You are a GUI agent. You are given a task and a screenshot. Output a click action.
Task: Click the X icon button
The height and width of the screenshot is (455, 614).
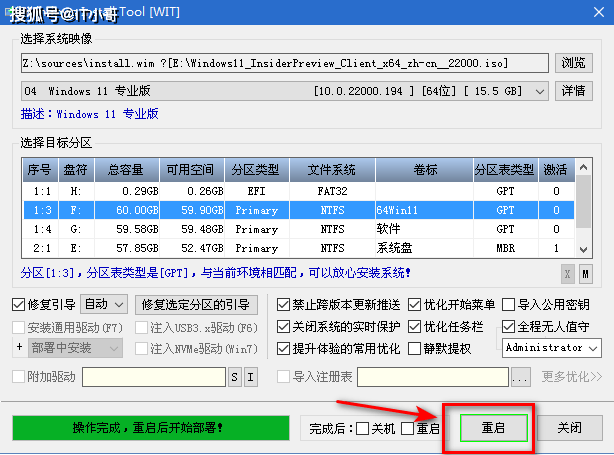click(x=567, y=274)
